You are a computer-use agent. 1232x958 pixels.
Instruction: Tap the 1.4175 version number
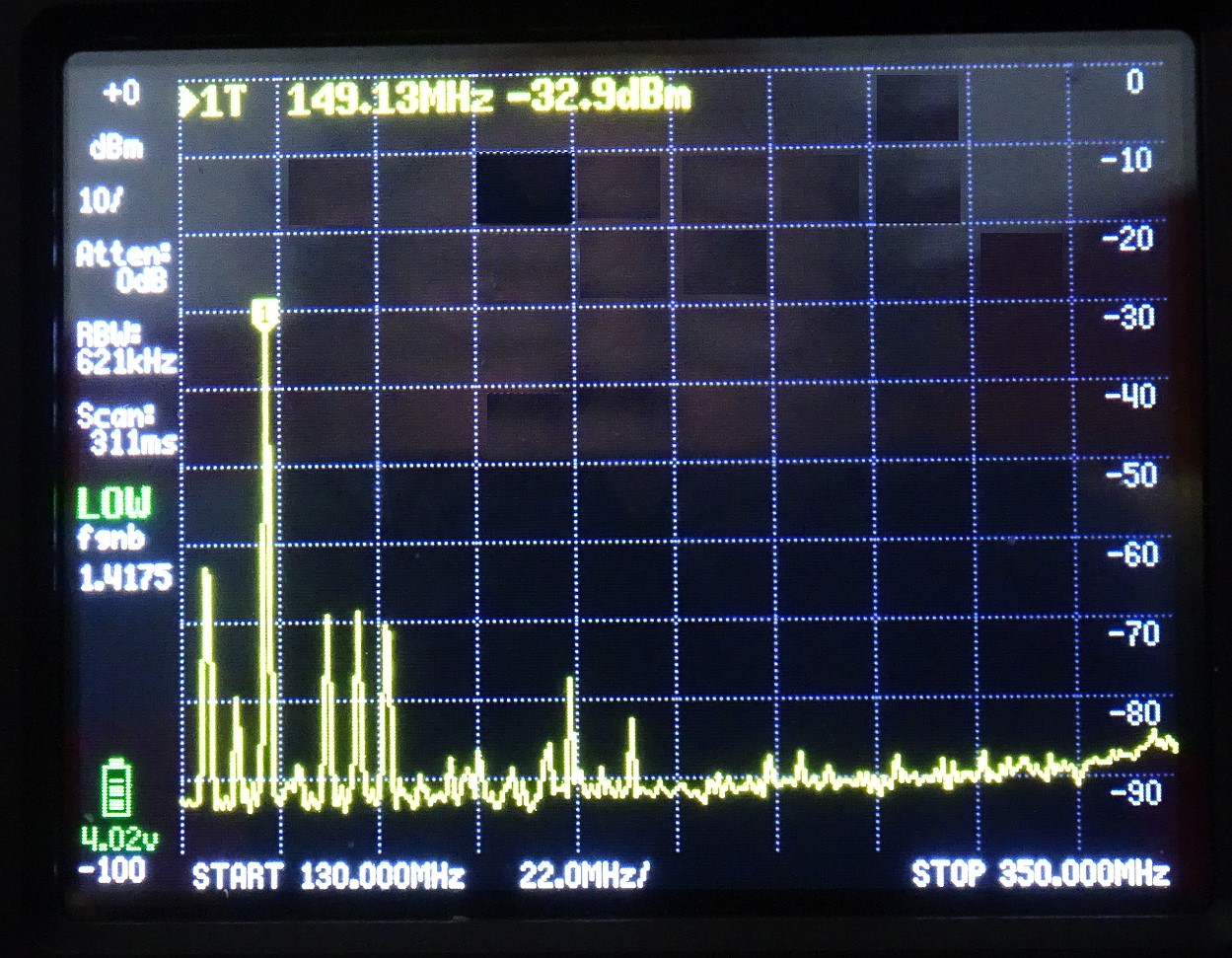124,577
